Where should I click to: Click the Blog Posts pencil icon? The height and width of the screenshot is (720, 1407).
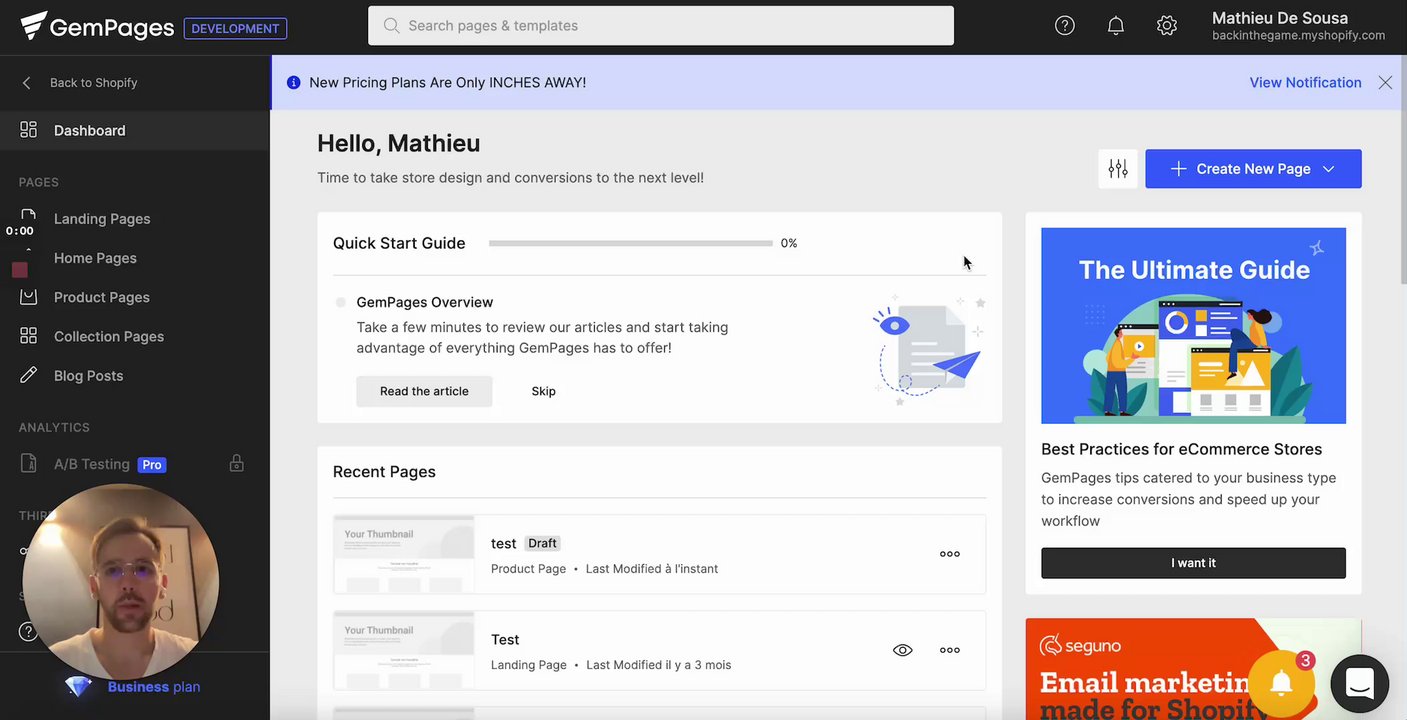pyautogui.click(x=28, y=375)
